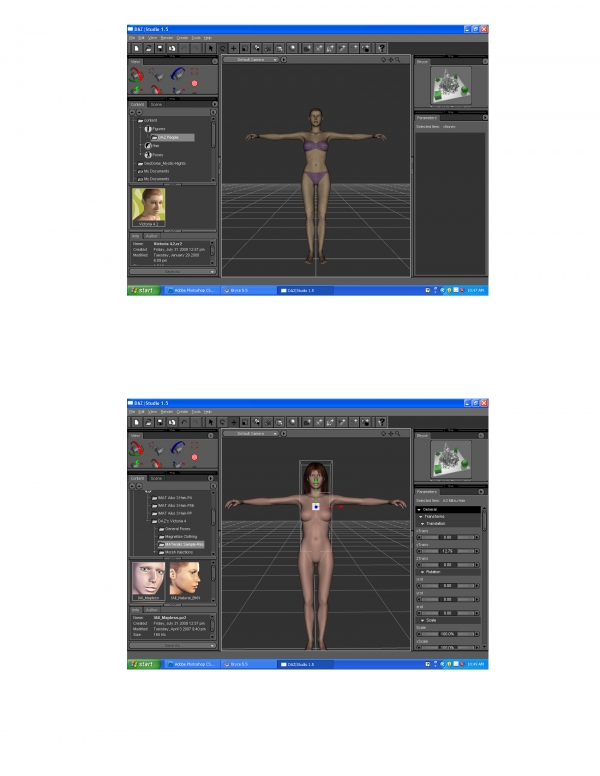This screenshot has height=776, width=600.
Task: Click viewport pan cross icon in 10:47 AM window
Action: (391, 60)
